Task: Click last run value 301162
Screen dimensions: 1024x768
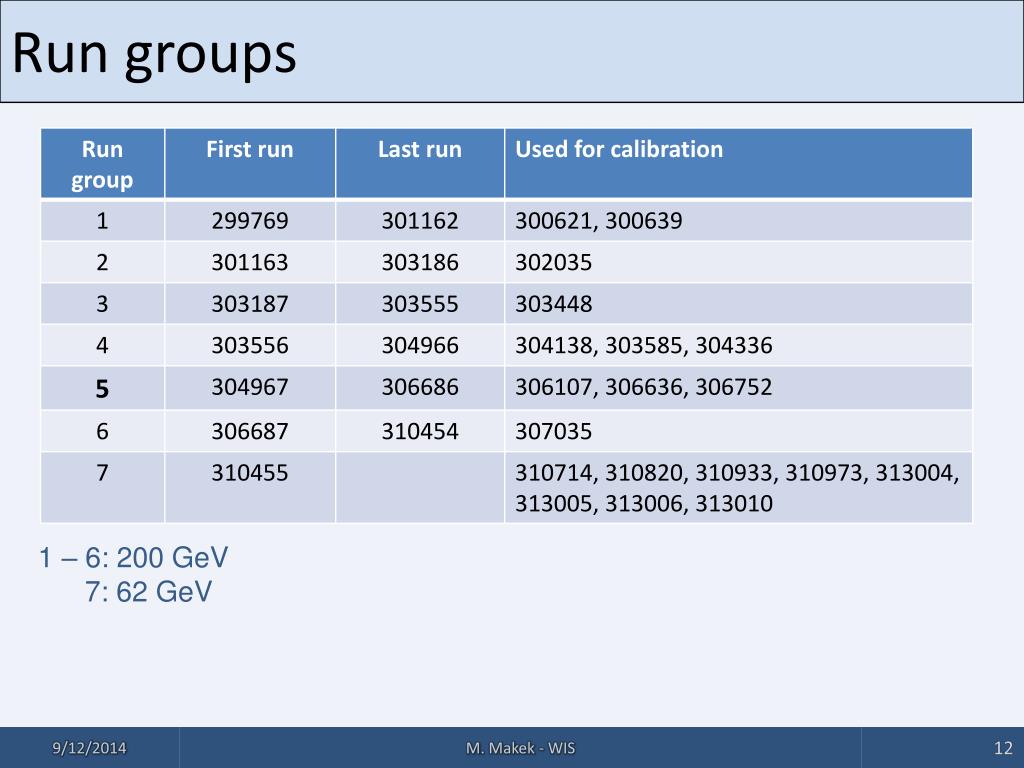Action: [x=420, y=221]
